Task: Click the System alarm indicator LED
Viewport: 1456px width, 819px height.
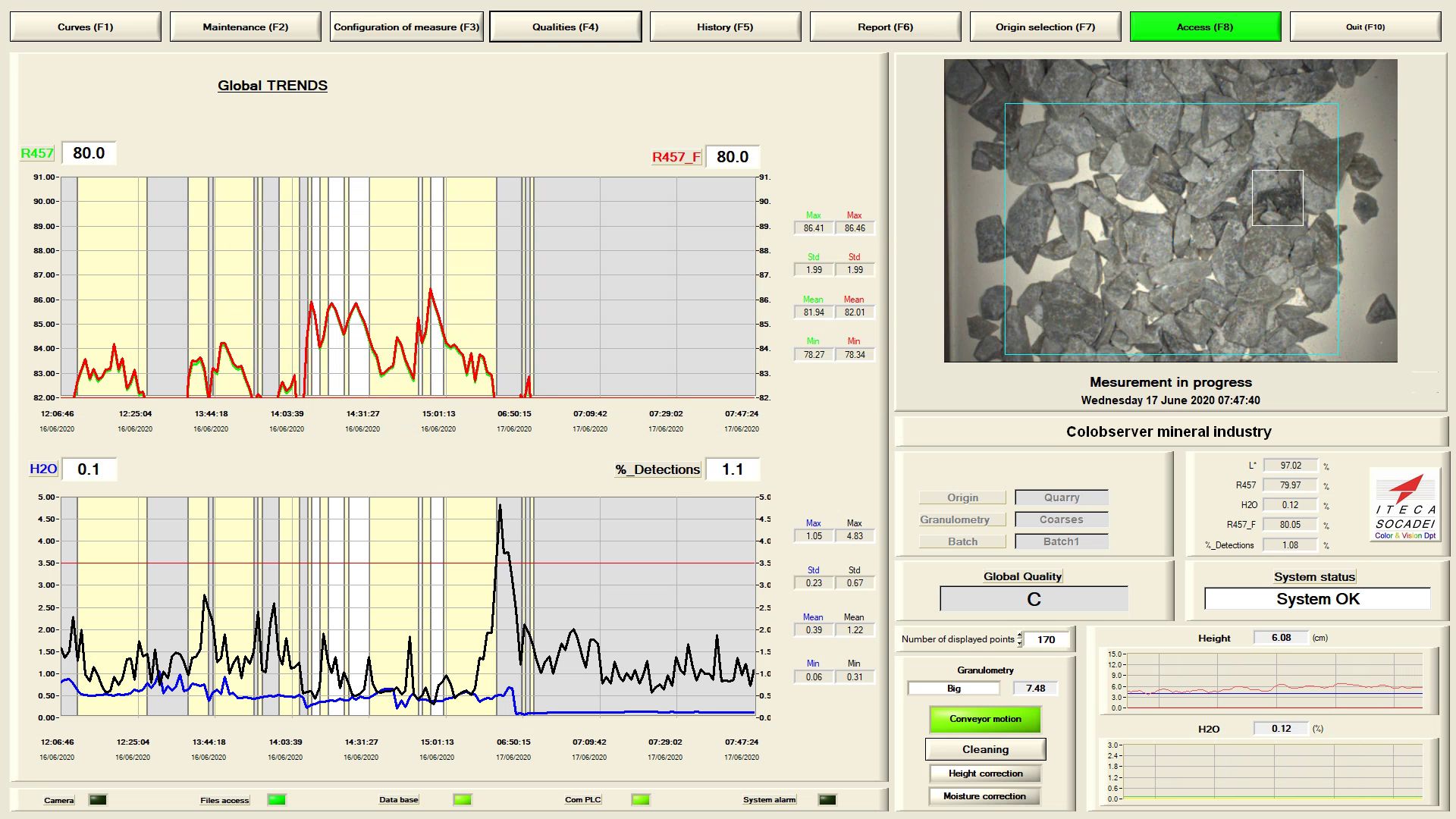Action: [x=827, y=799]
